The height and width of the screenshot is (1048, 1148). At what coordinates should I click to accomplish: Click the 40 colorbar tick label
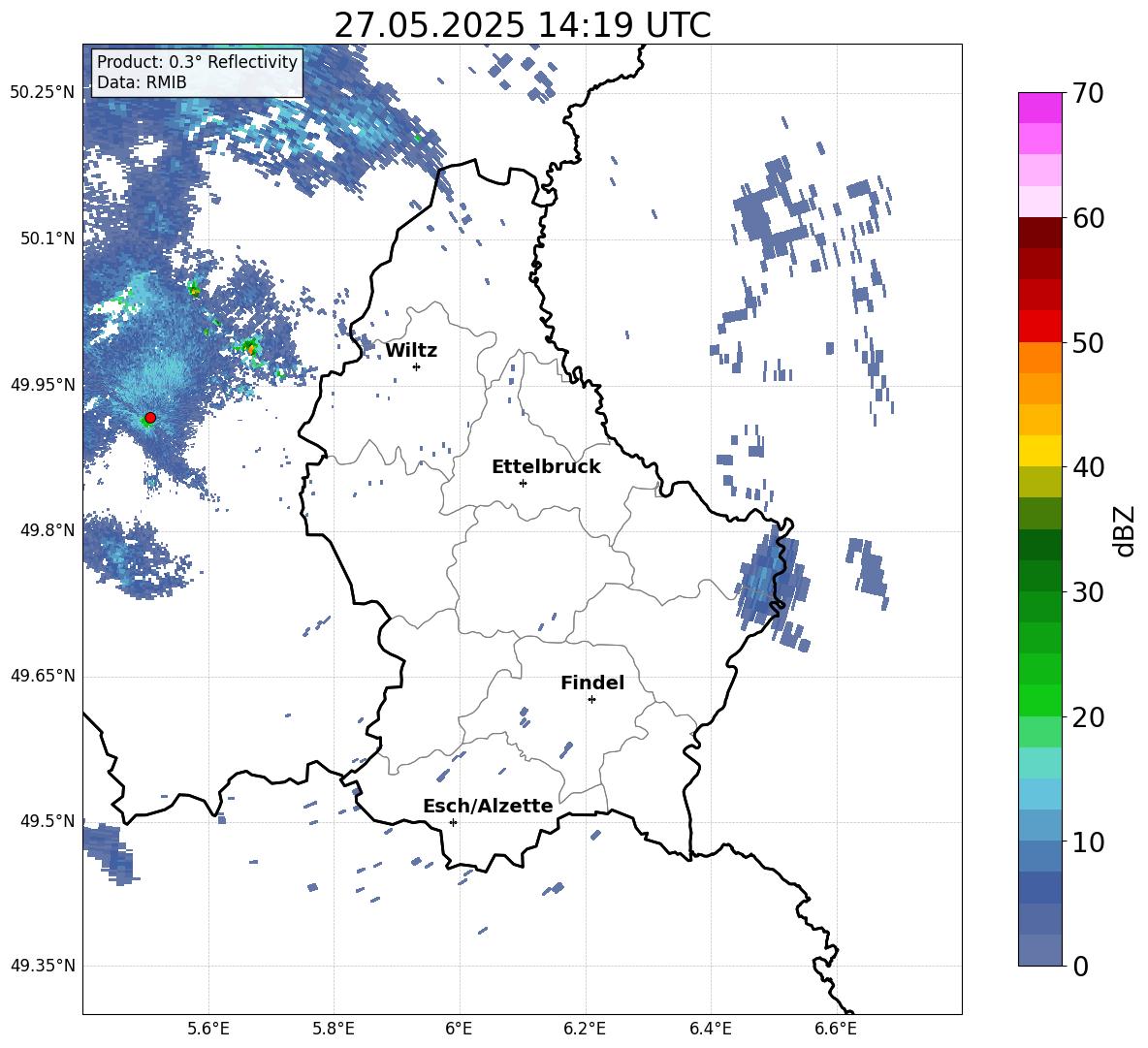click(1088, 467)
